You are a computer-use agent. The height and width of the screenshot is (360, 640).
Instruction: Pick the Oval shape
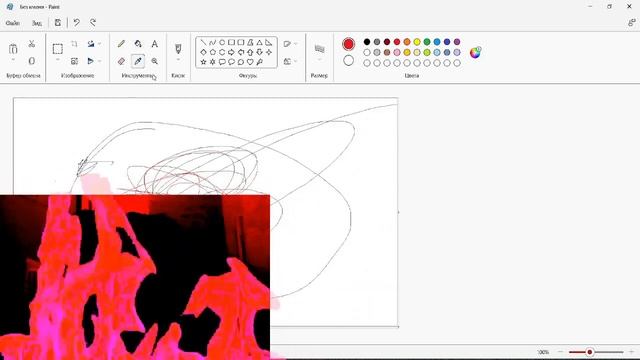[222, 42]
